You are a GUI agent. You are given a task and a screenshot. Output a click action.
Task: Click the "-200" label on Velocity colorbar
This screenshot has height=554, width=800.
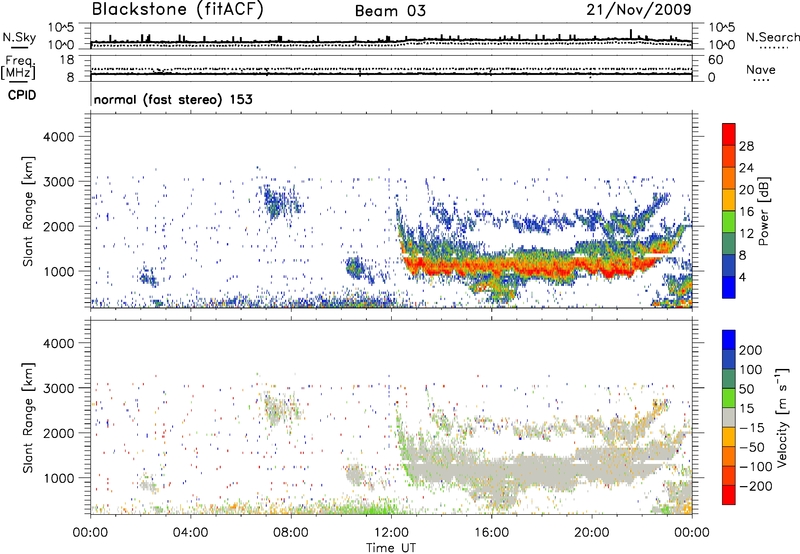point(756,486)
